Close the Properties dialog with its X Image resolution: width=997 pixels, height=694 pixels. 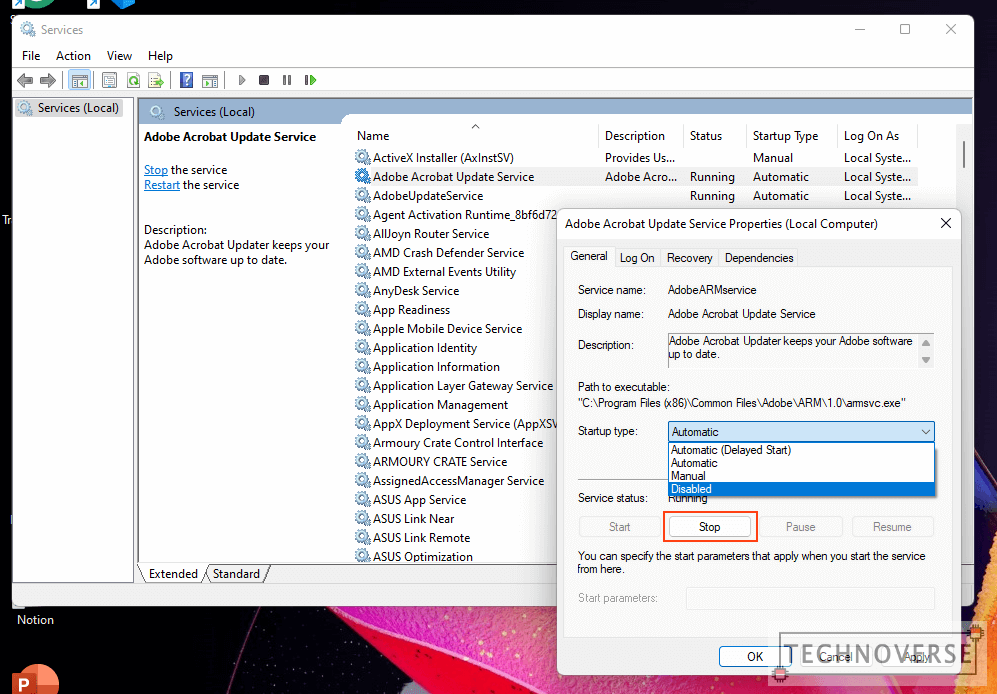945,223
